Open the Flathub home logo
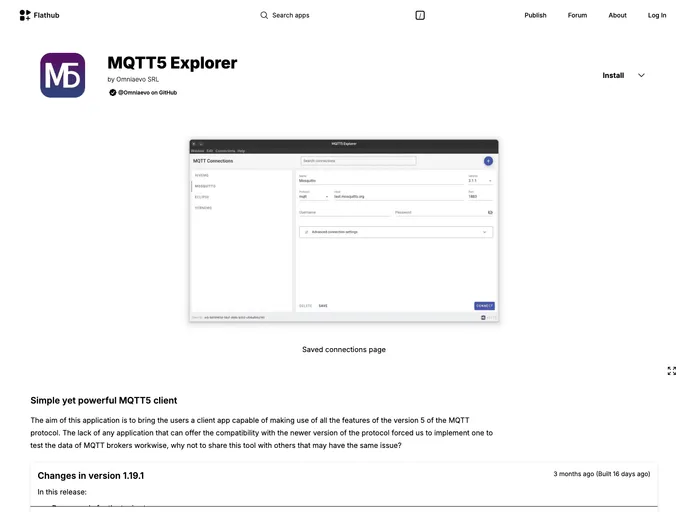 (39, 15)
